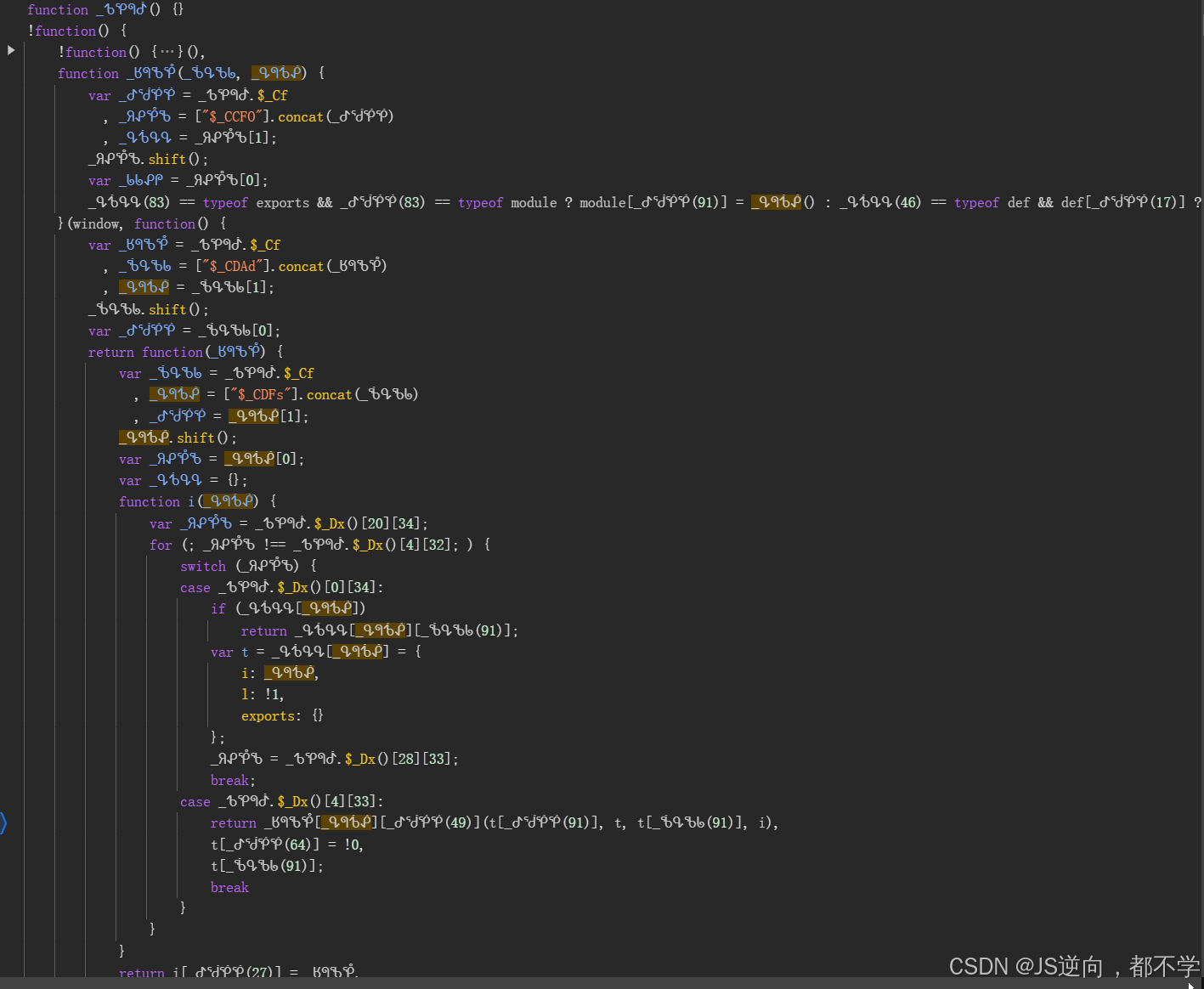This screenshot has height=989, width=1204.
Task: Click the "break;" statement ending with a semicolon
Action: (233, 780)
